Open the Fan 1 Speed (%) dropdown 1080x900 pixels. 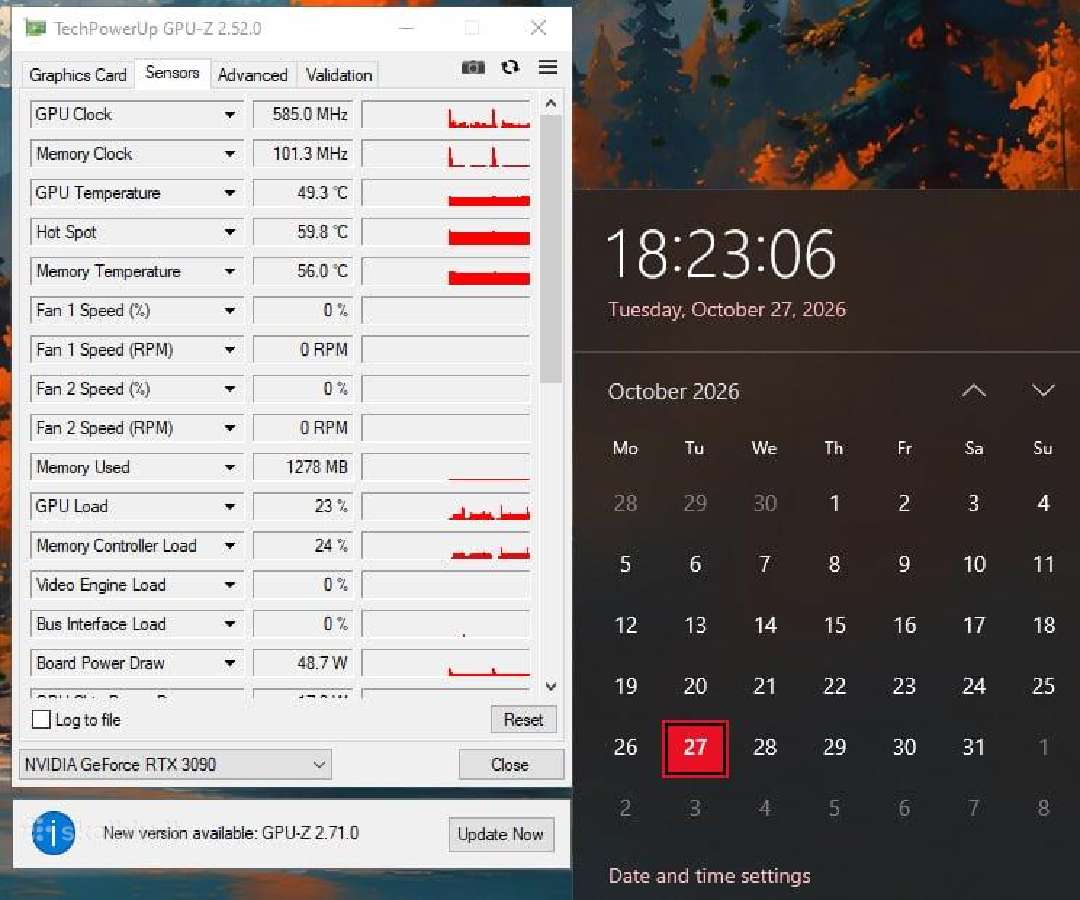click(x=229, y=311)
